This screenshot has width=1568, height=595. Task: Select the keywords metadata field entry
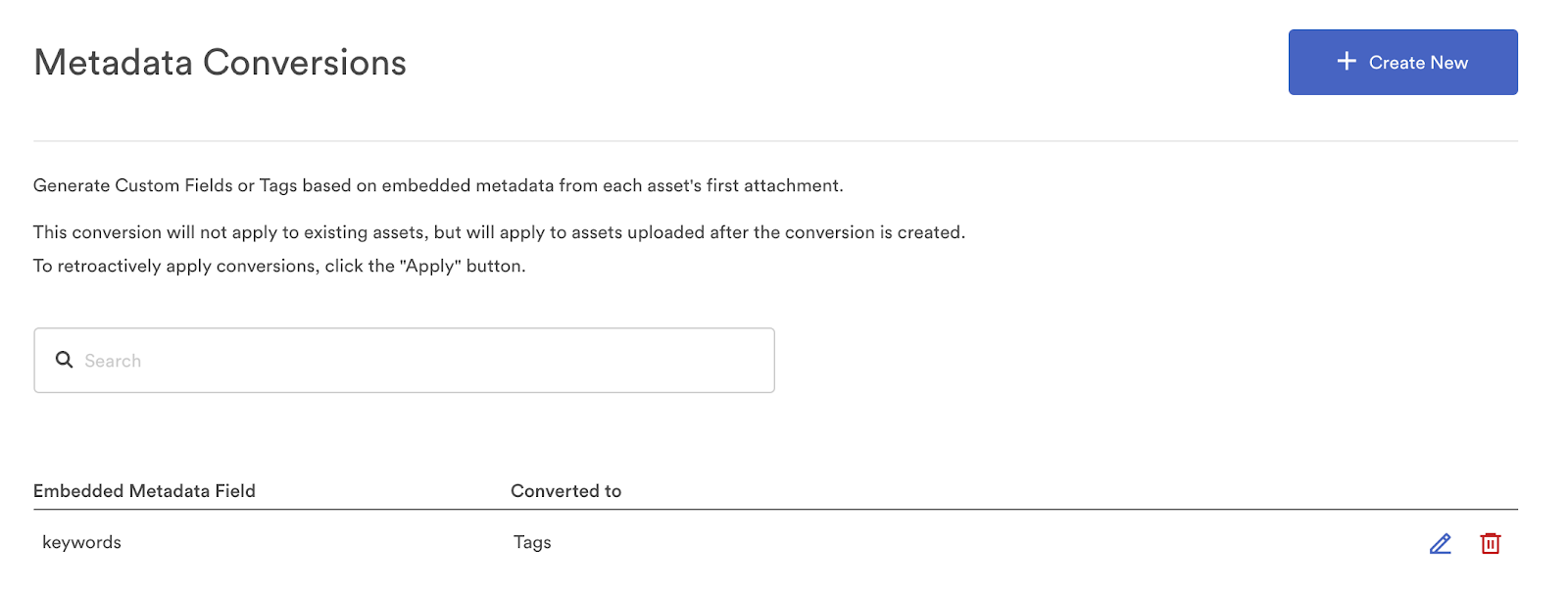[x=82, y=542]
